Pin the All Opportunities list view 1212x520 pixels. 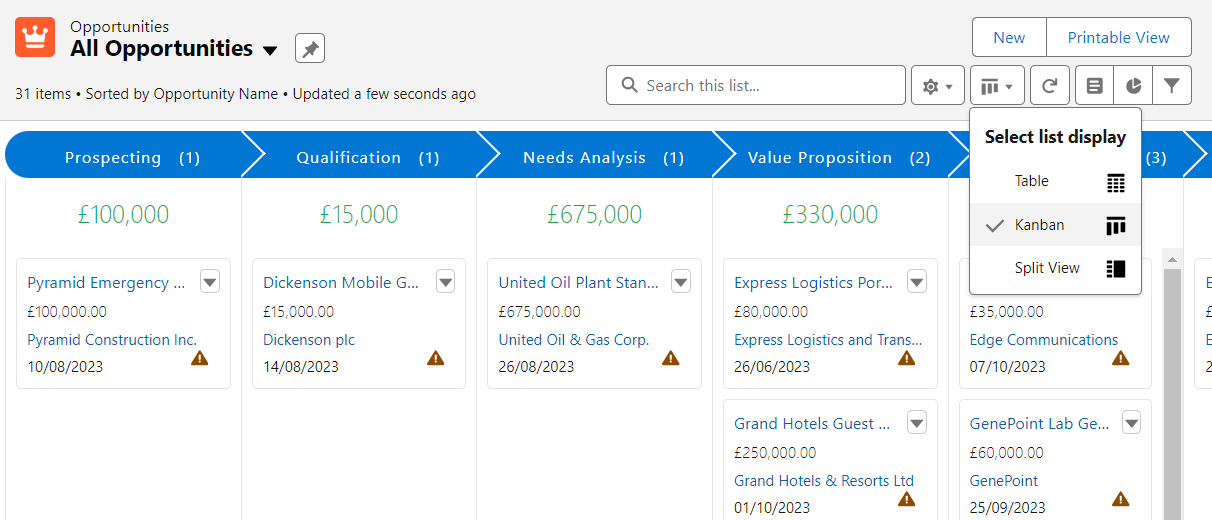click(310, 48)
